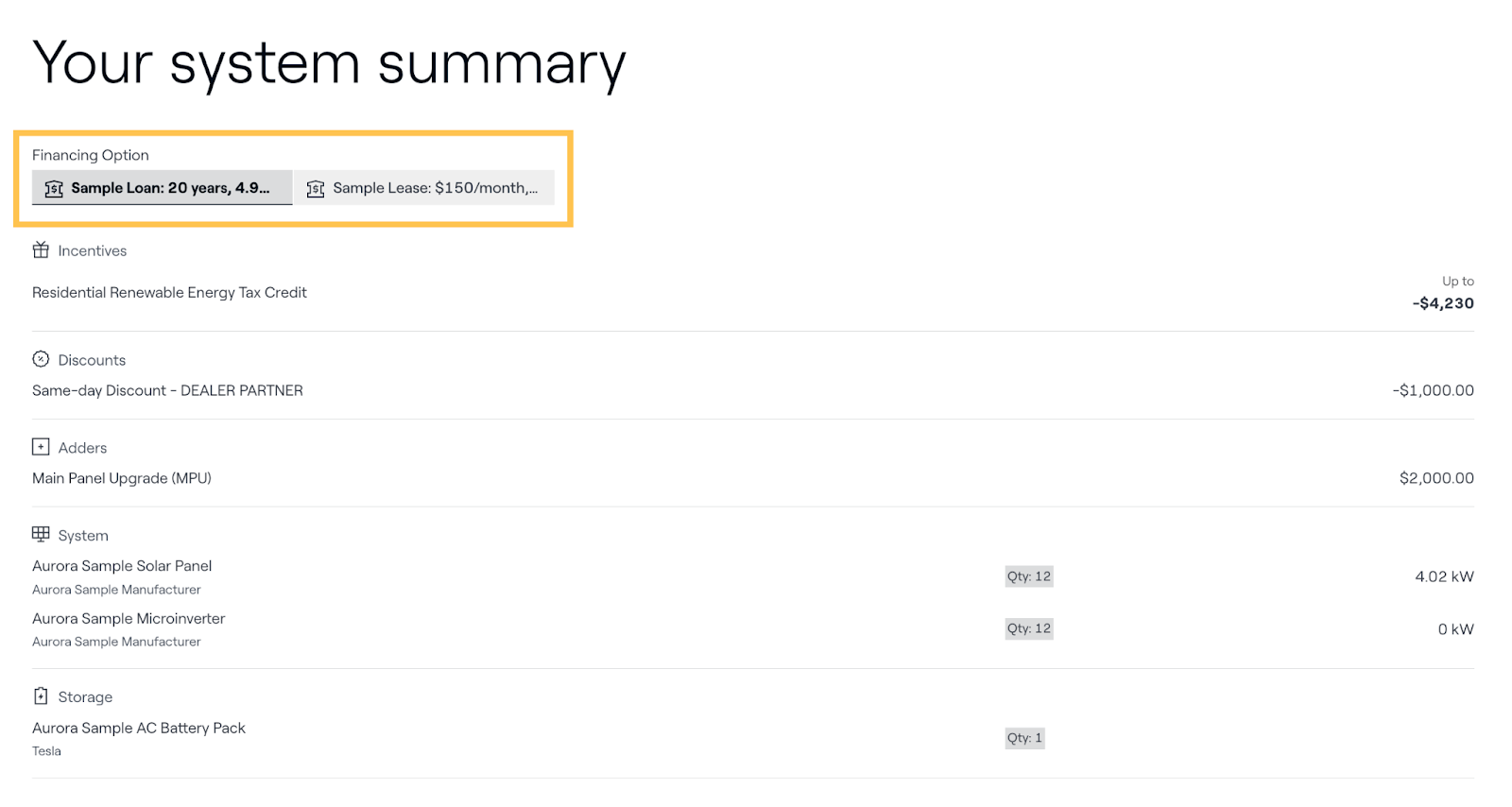
Task: Click the Incentives gift icon
Action: 41,250
